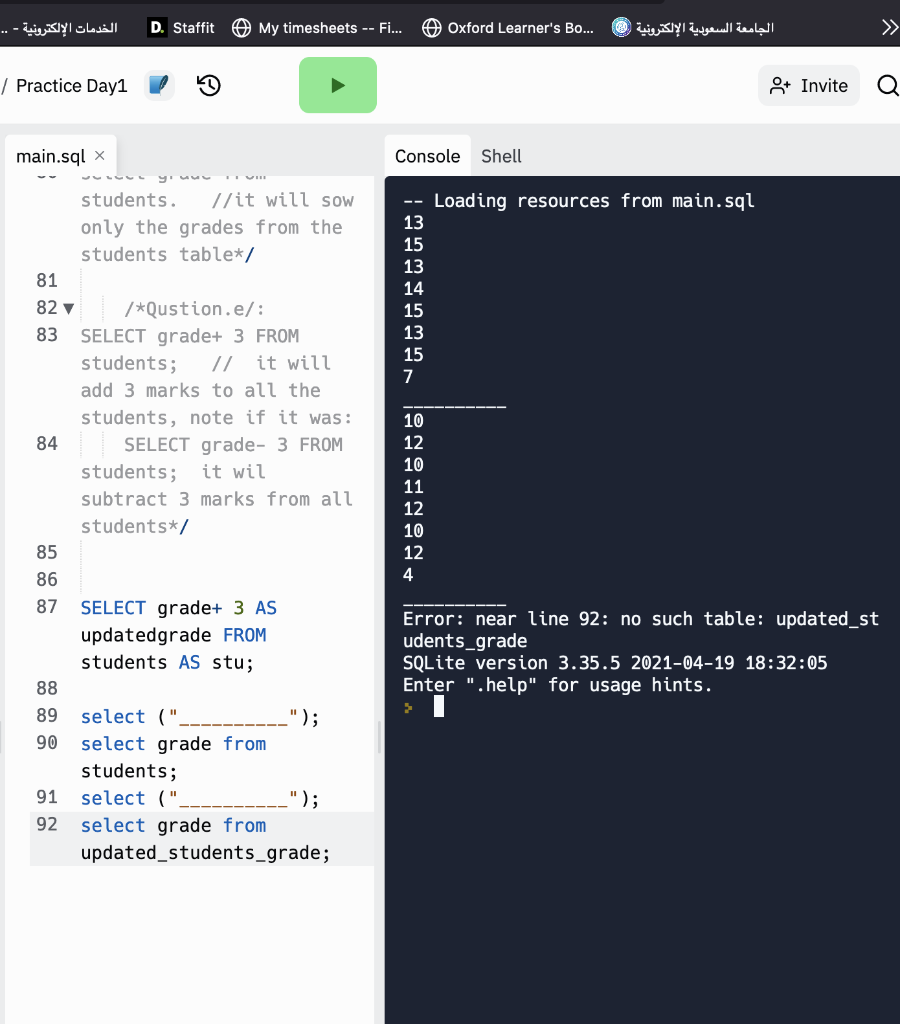Click the Saudi Electronic University bookmark logo
The height and width of the screenshot is (1024, 900).
[x=621, y=27]
